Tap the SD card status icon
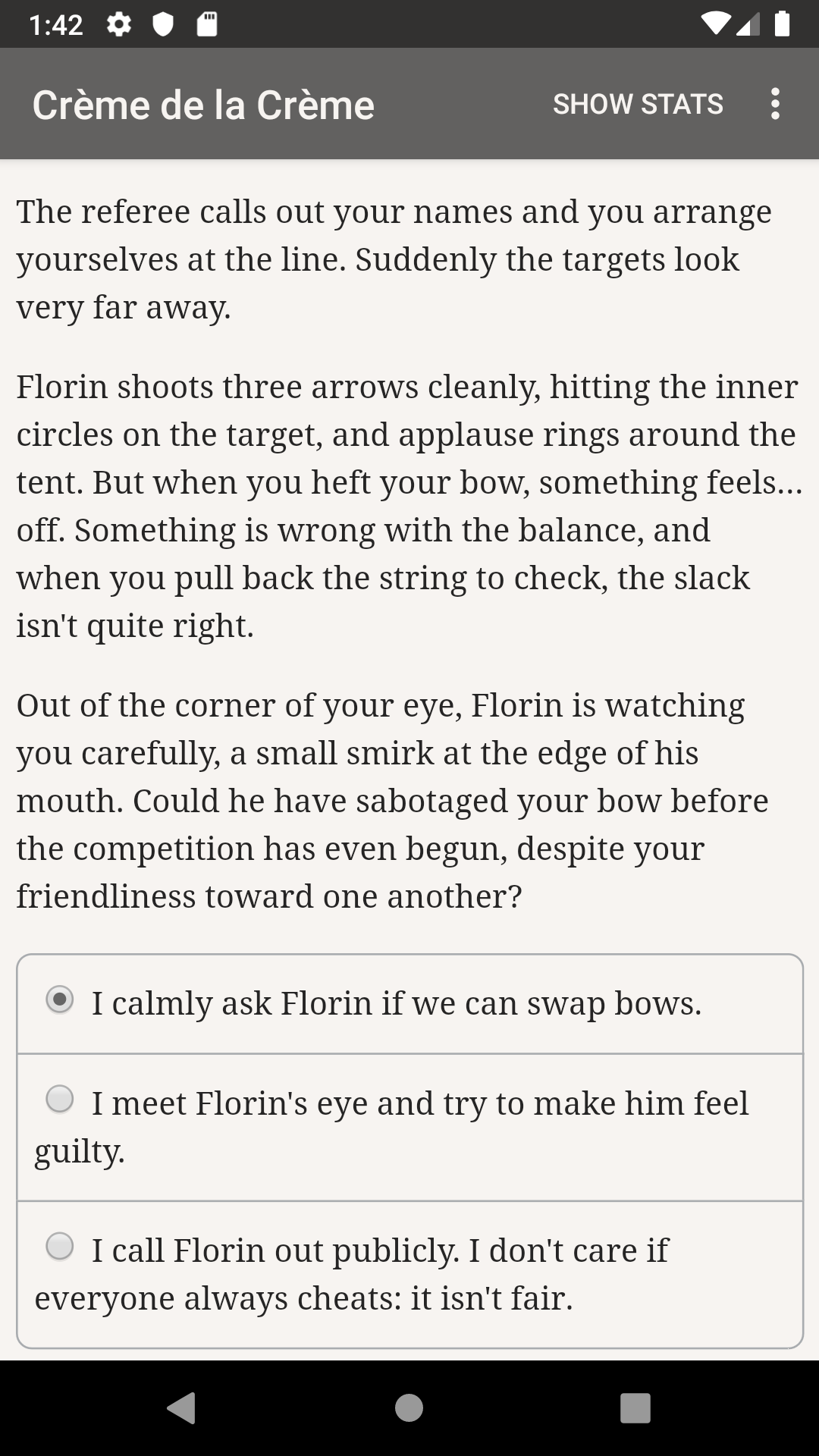819x1456 pixels. pyautogui.click(x=207, y=25)
